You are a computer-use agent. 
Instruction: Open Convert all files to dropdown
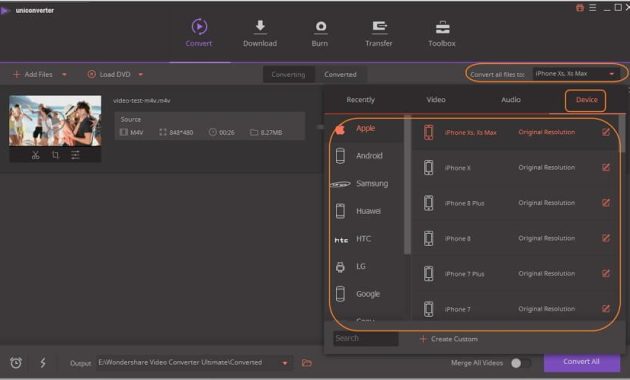click(575, 74)
